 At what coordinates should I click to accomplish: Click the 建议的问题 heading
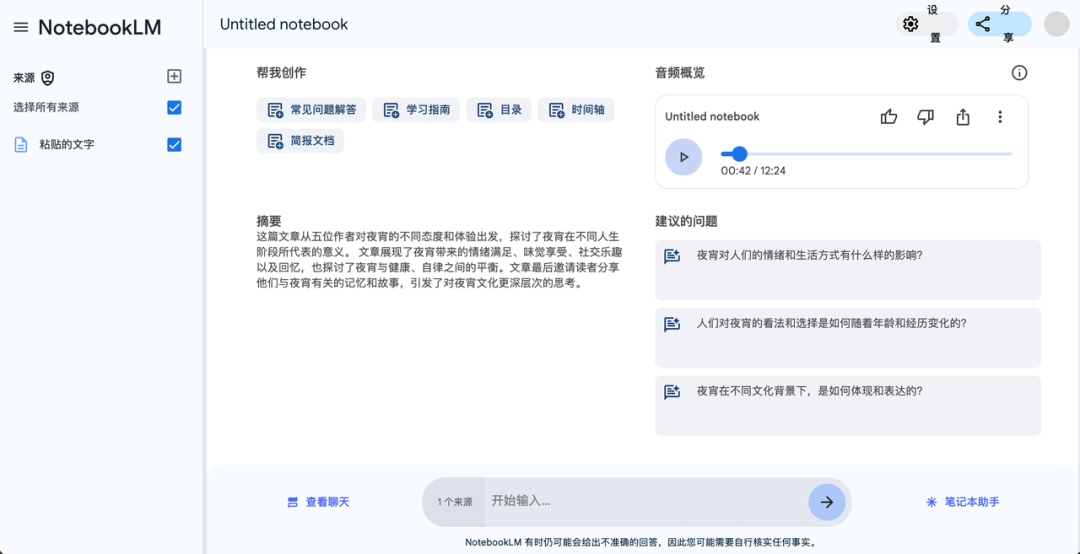(686, 222)
